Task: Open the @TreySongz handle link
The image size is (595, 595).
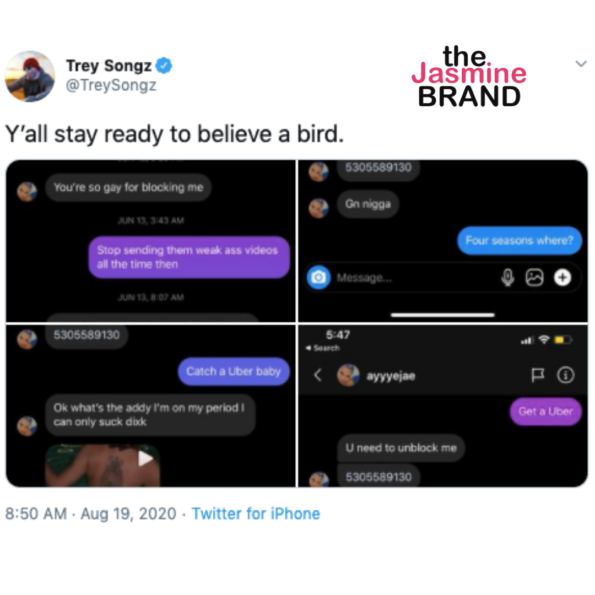Action: (x=111, y=85)
